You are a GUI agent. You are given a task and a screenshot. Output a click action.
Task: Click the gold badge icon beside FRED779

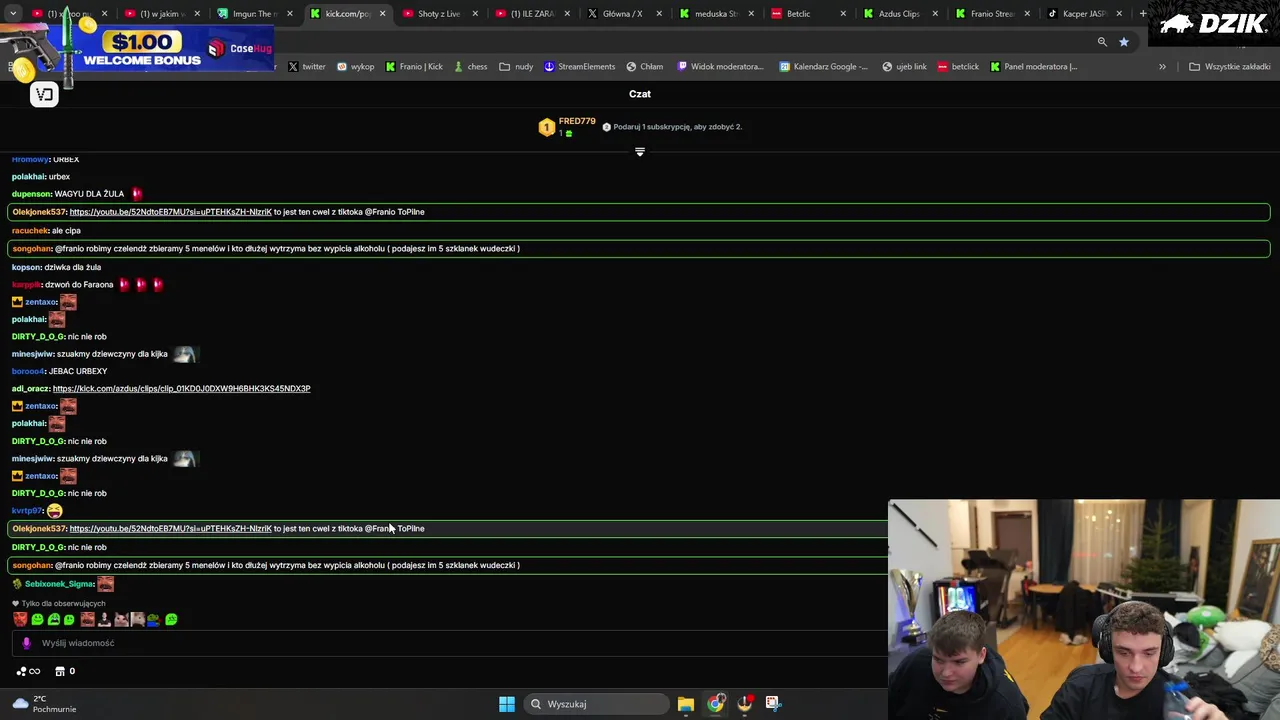click(546, 127)
